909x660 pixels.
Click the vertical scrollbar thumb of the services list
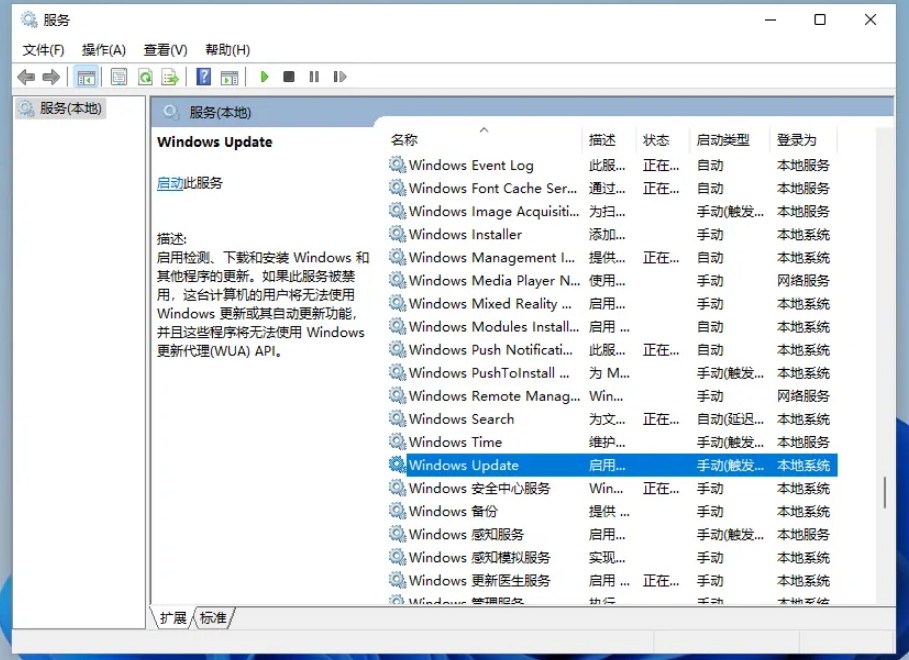point(885,492)
